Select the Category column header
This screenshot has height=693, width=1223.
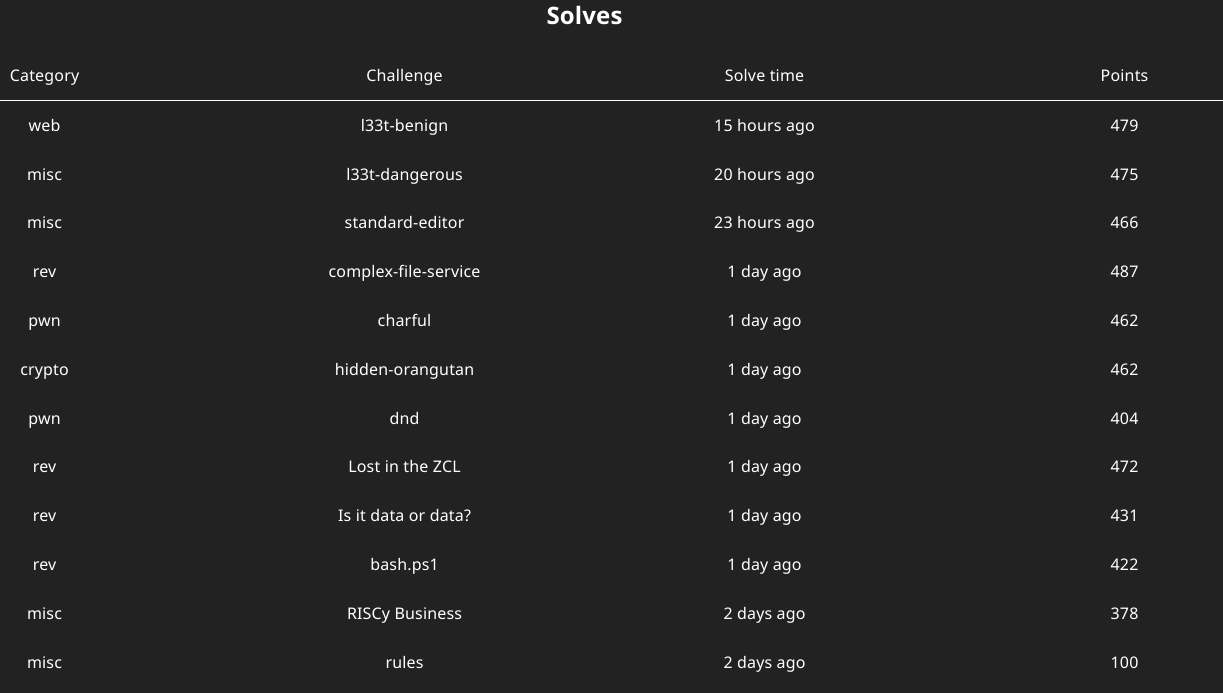[44, 76]
